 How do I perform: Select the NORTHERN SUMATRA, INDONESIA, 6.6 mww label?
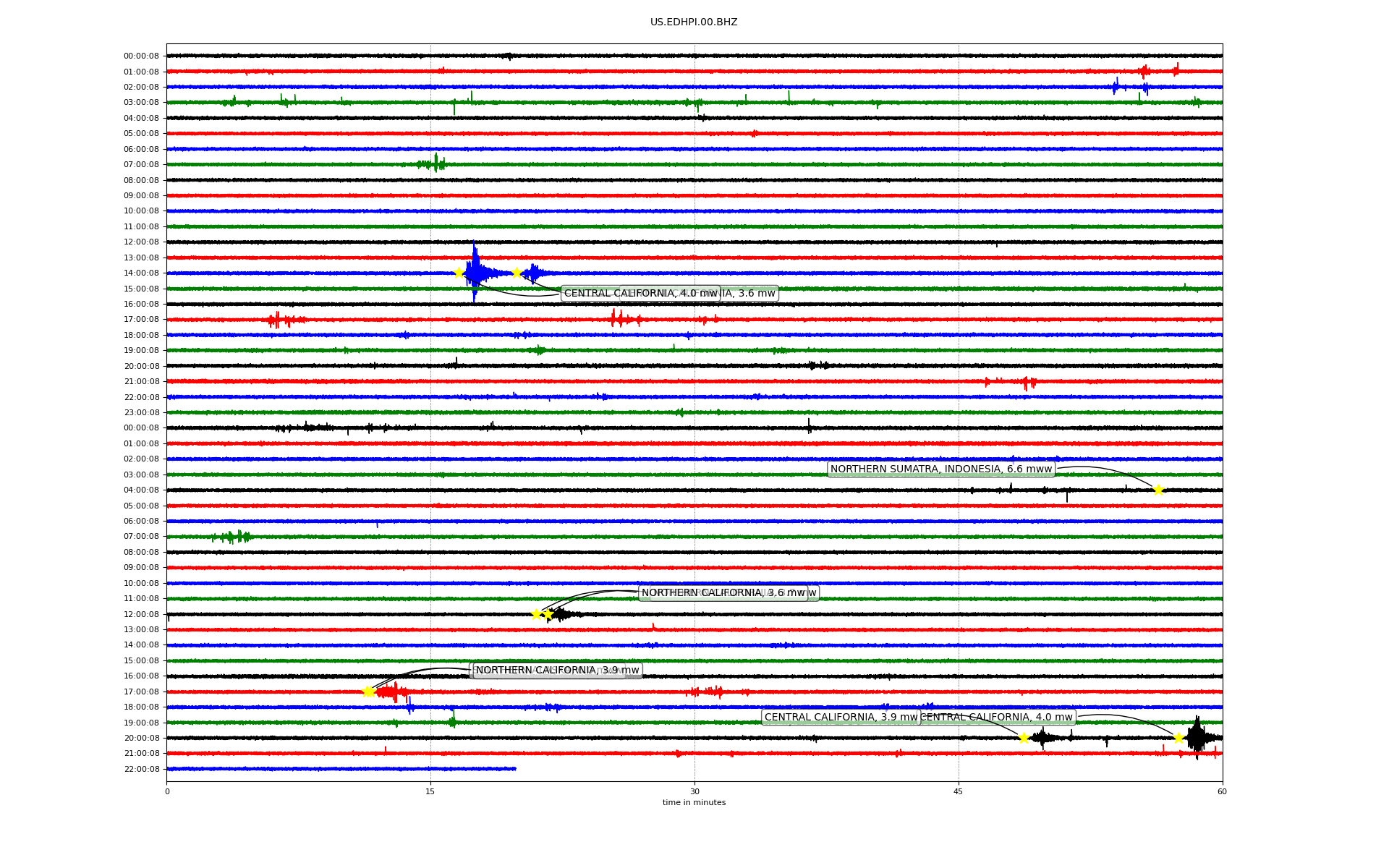tap(940, 469)
